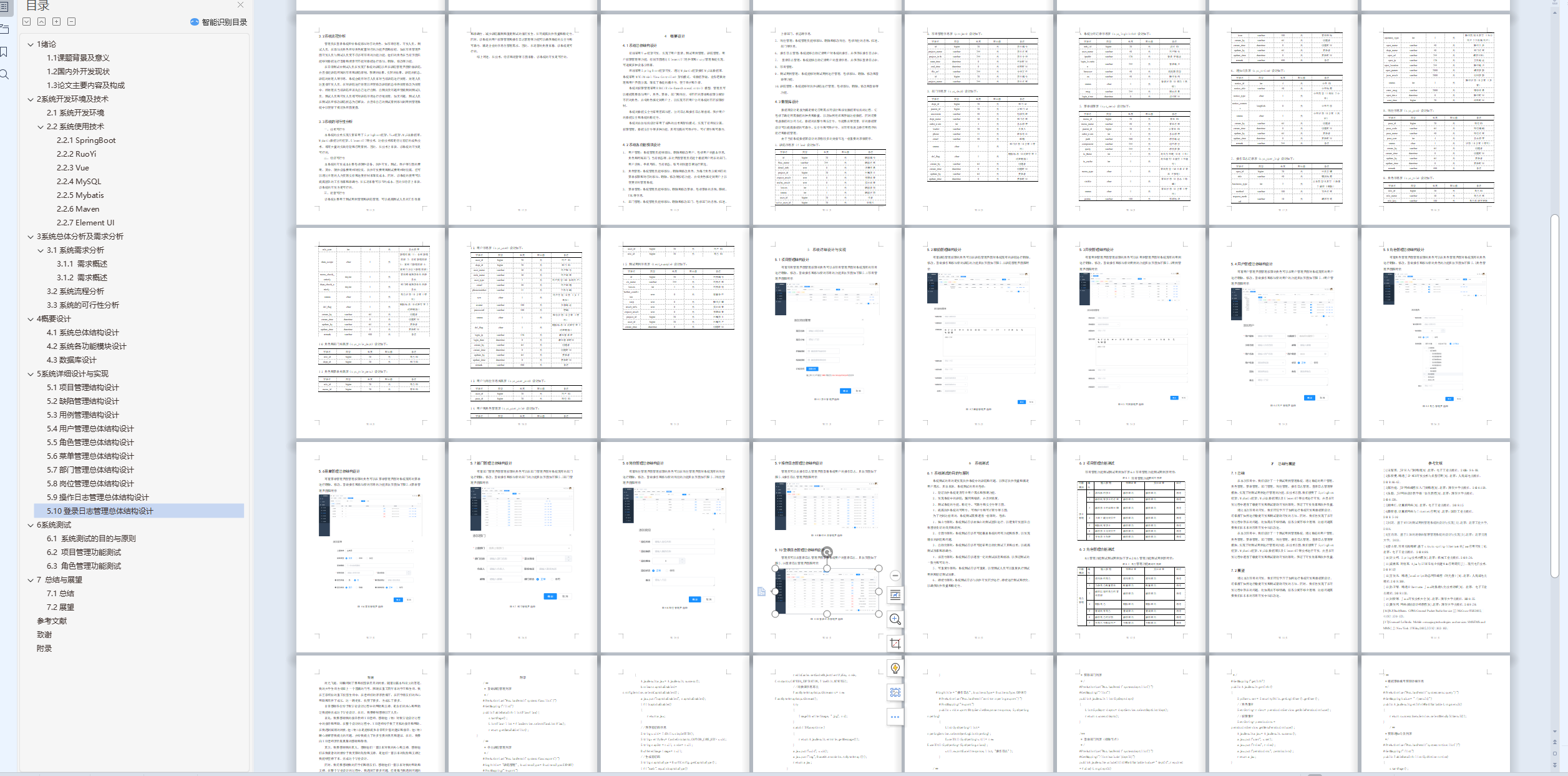Click the 智能识别目录 icon
Screen dimensions: 1568x776
pos(192,22)
